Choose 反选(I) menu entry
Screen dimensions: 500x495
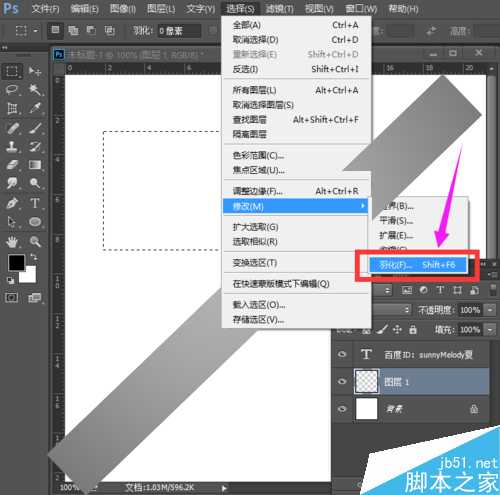pyautogui.click(x=296, y=69)
